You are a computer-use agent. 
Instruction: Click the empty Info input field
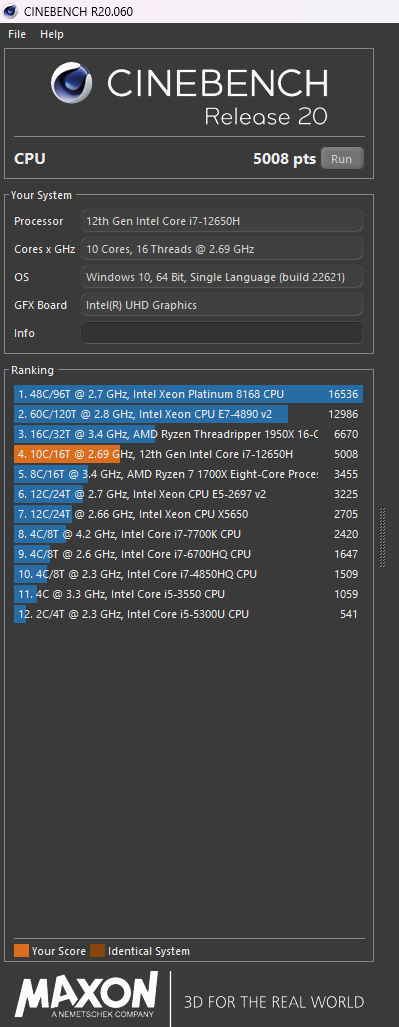click(221, 333)
